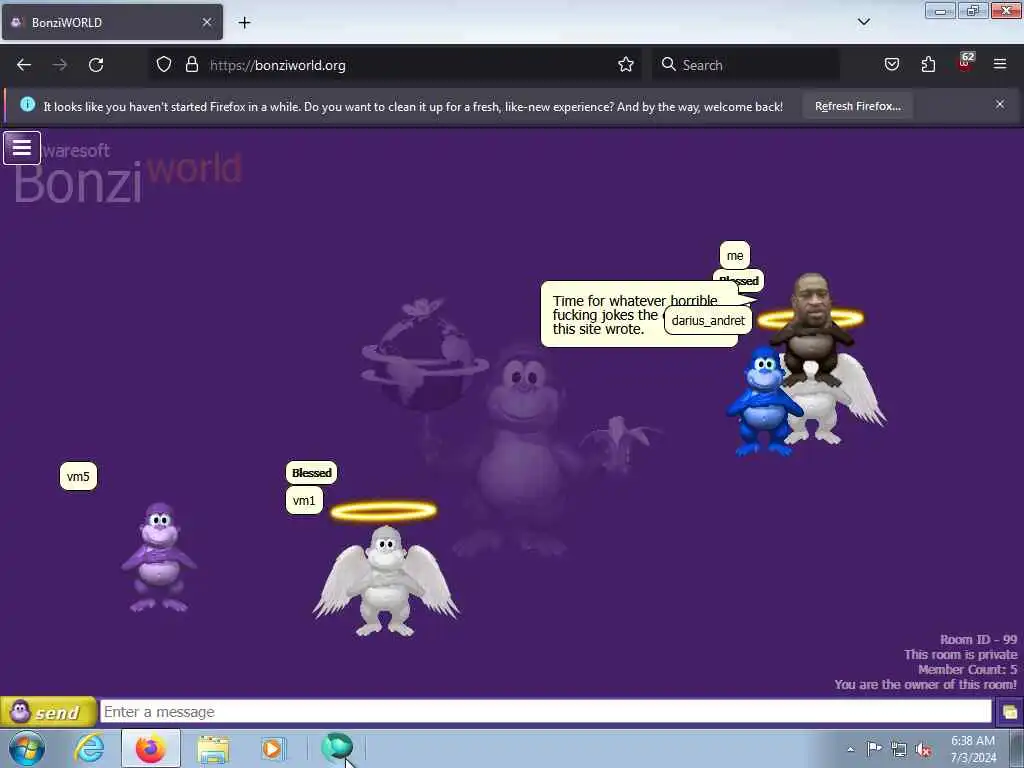Go back to previous page
The image size is (1024, 768).
pos(24,65)
